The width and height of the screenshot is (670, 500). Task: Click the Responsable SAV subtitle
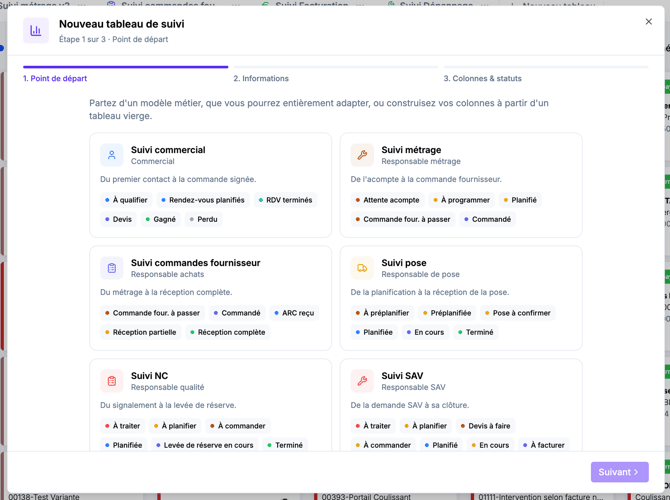(x=413, y=387)
